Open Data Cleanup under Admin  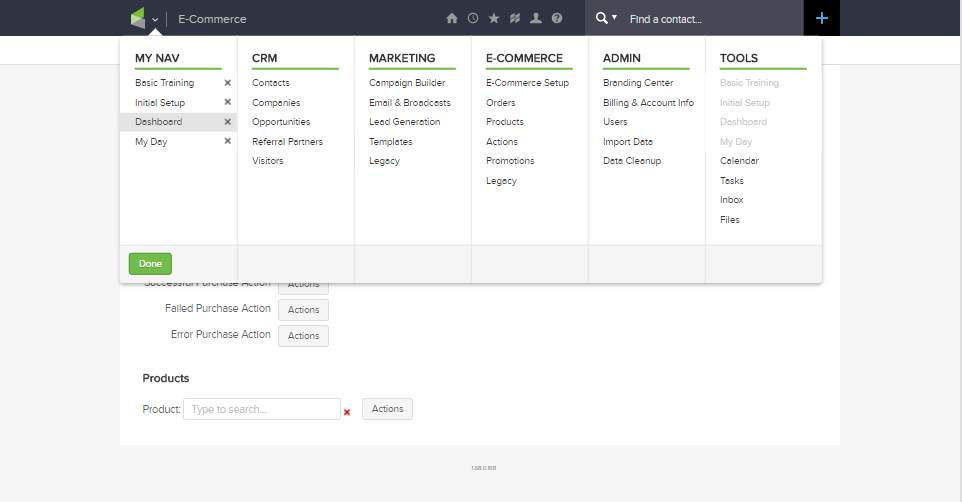point(632,161)
